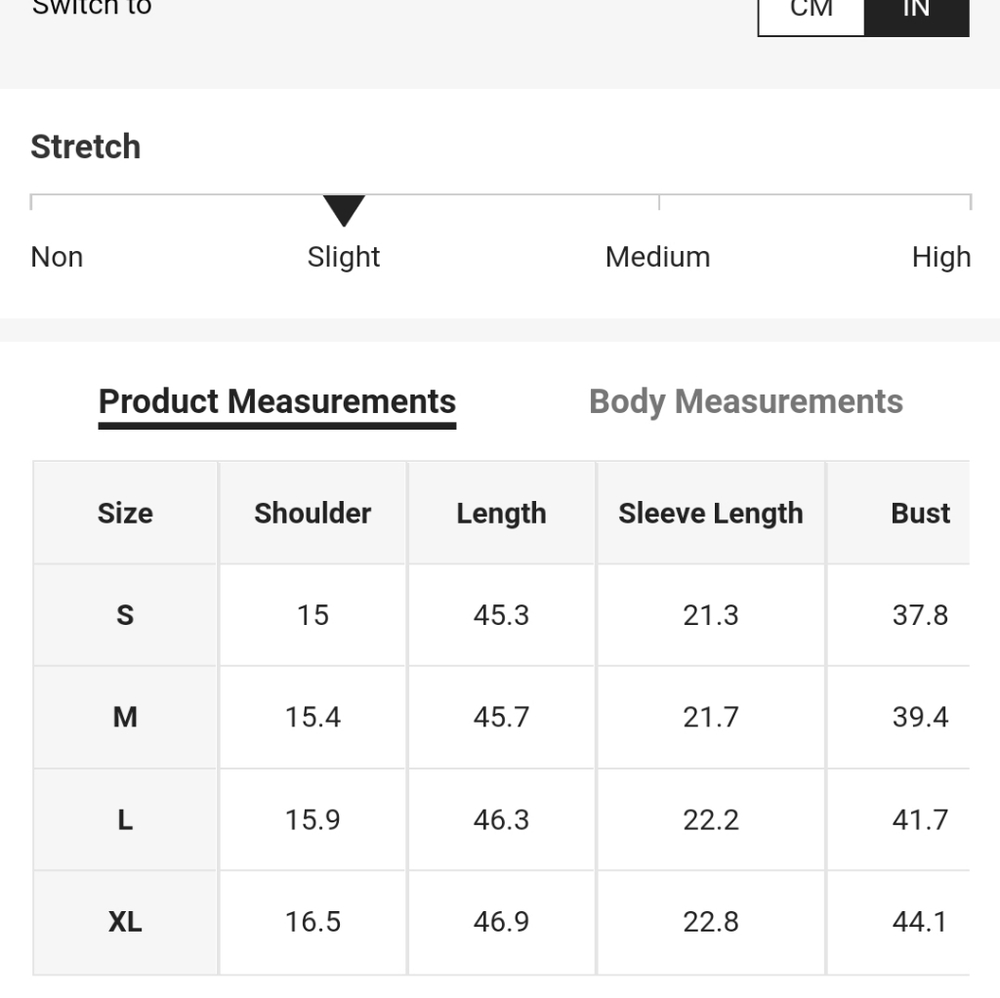
Task: Open the Body Measurements tab
Action: [x=746, y=402]
